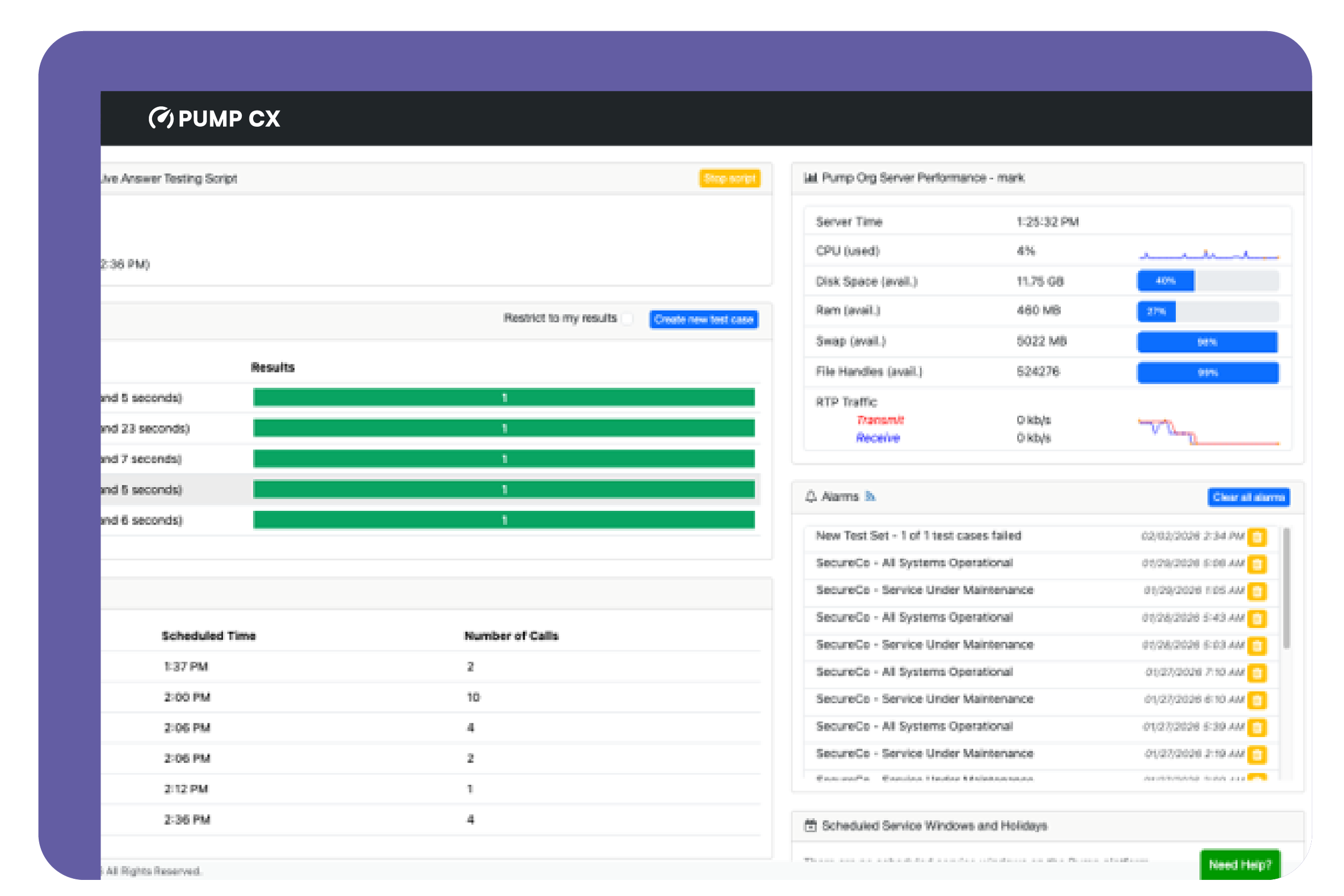Click Create new test case button

pos(703,319)
